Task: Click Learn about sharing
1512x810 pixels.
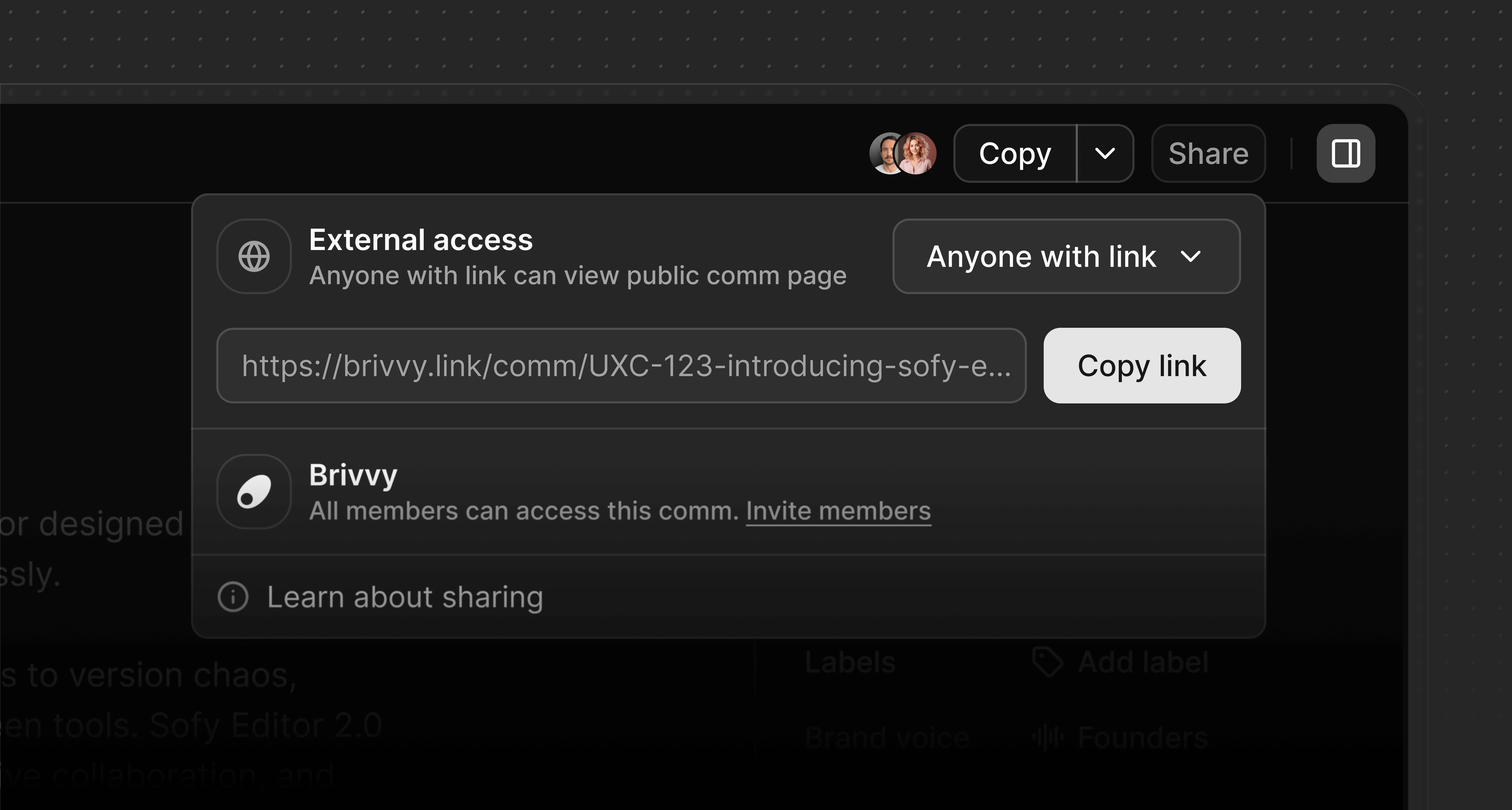Action: pos(406,597)
